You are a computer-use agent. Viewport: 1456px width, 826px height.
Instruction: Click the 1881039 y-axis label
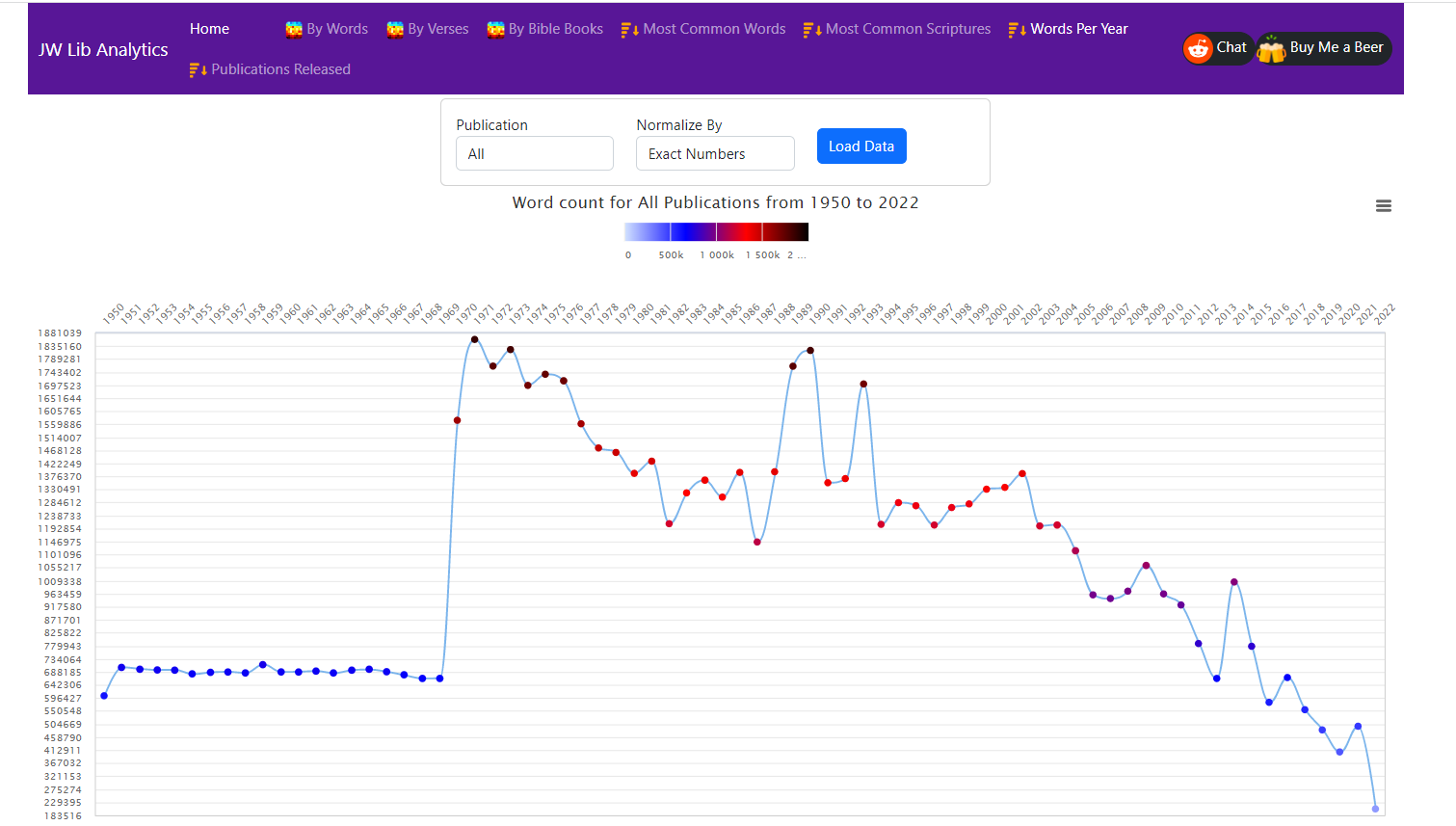click(x=60, y=333)
